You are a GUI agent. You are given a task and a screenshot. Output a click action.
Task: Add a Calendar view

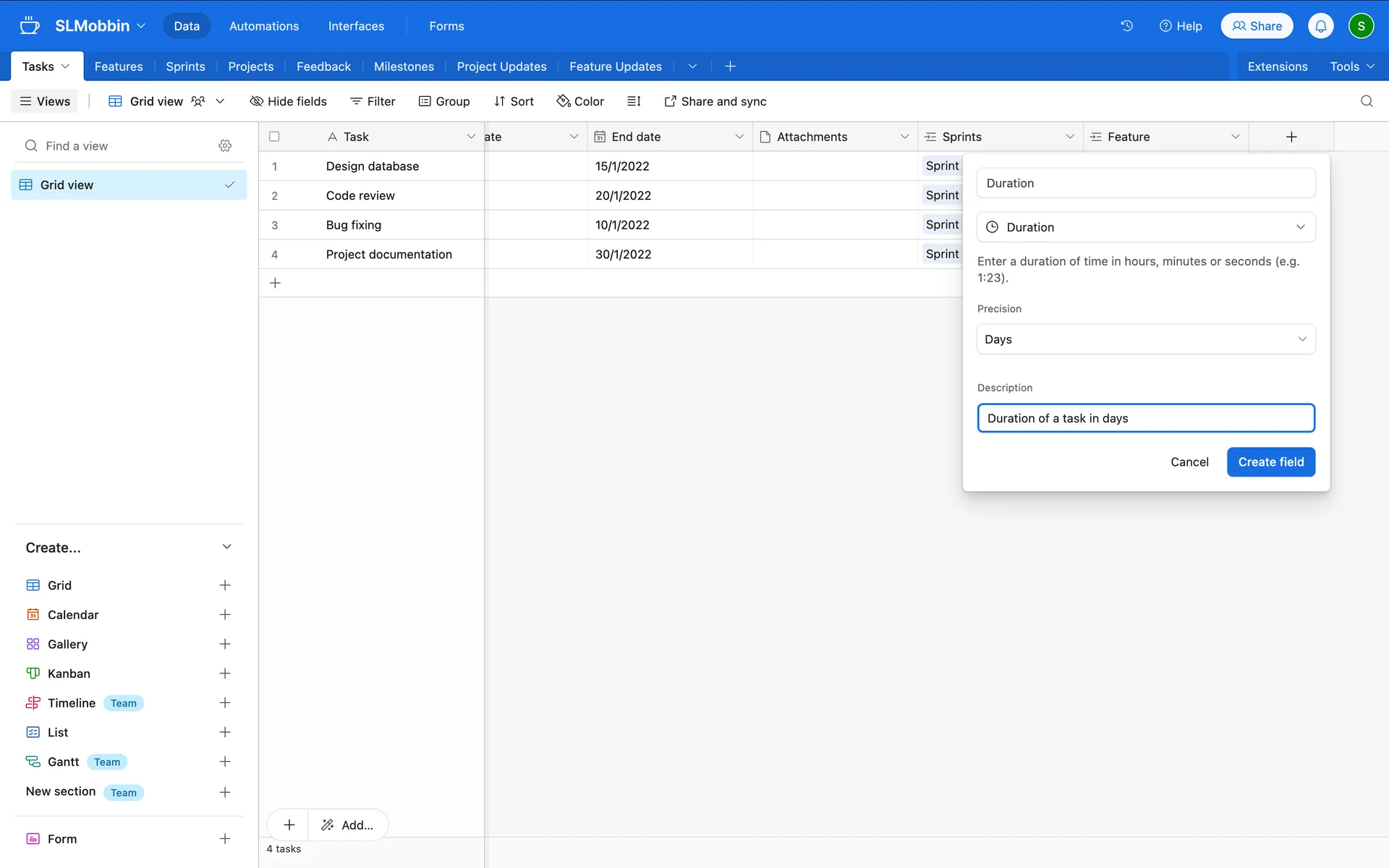[x=225, y=615]
